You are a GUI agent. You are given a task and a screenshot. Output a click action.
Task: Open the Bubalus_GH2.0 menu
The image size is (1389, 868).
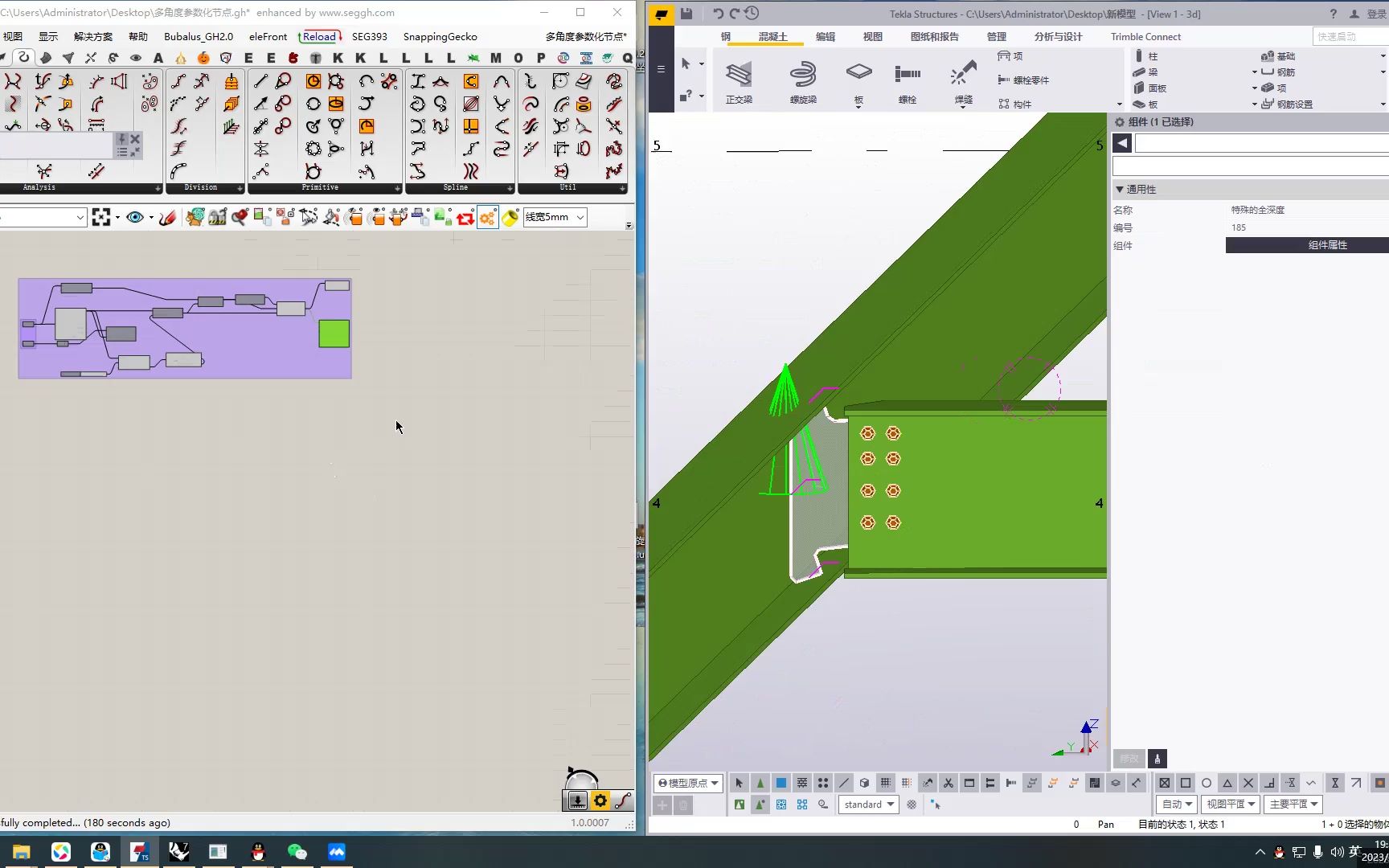tap(199, 37)
